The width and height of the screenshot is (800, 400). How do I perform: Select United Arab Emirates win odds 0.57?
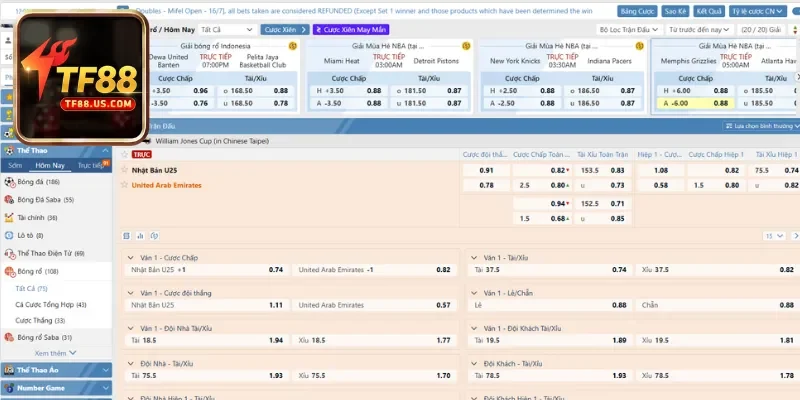point(374,305)
